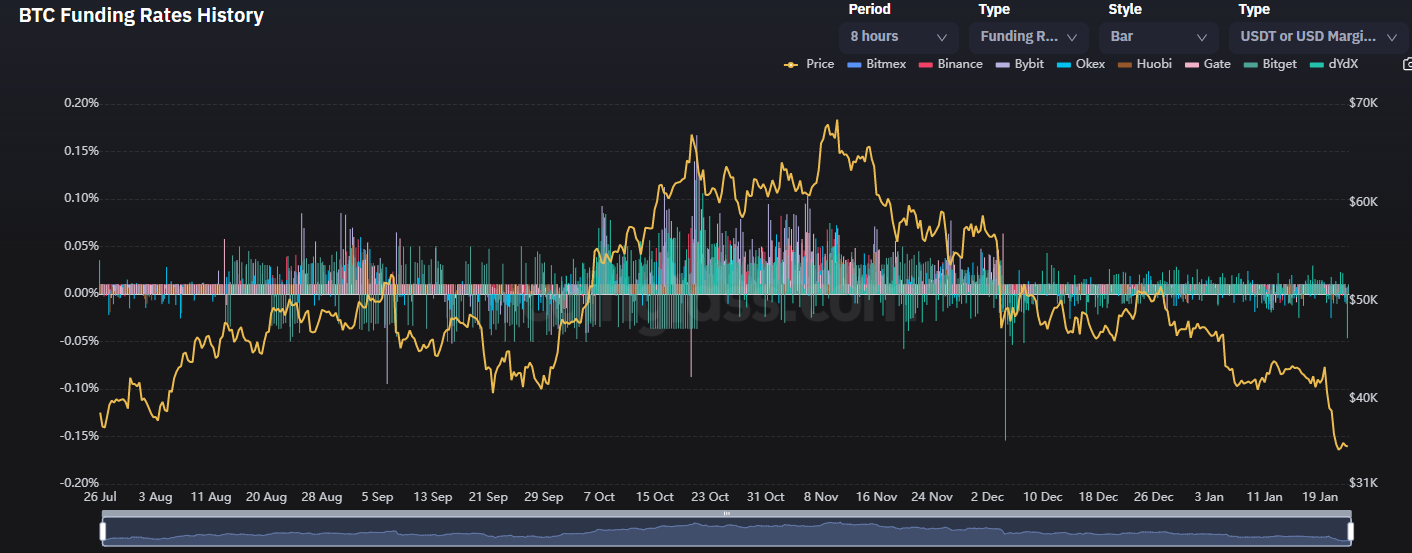Click the 26 Jul date on the x-axis

point(99,497)
